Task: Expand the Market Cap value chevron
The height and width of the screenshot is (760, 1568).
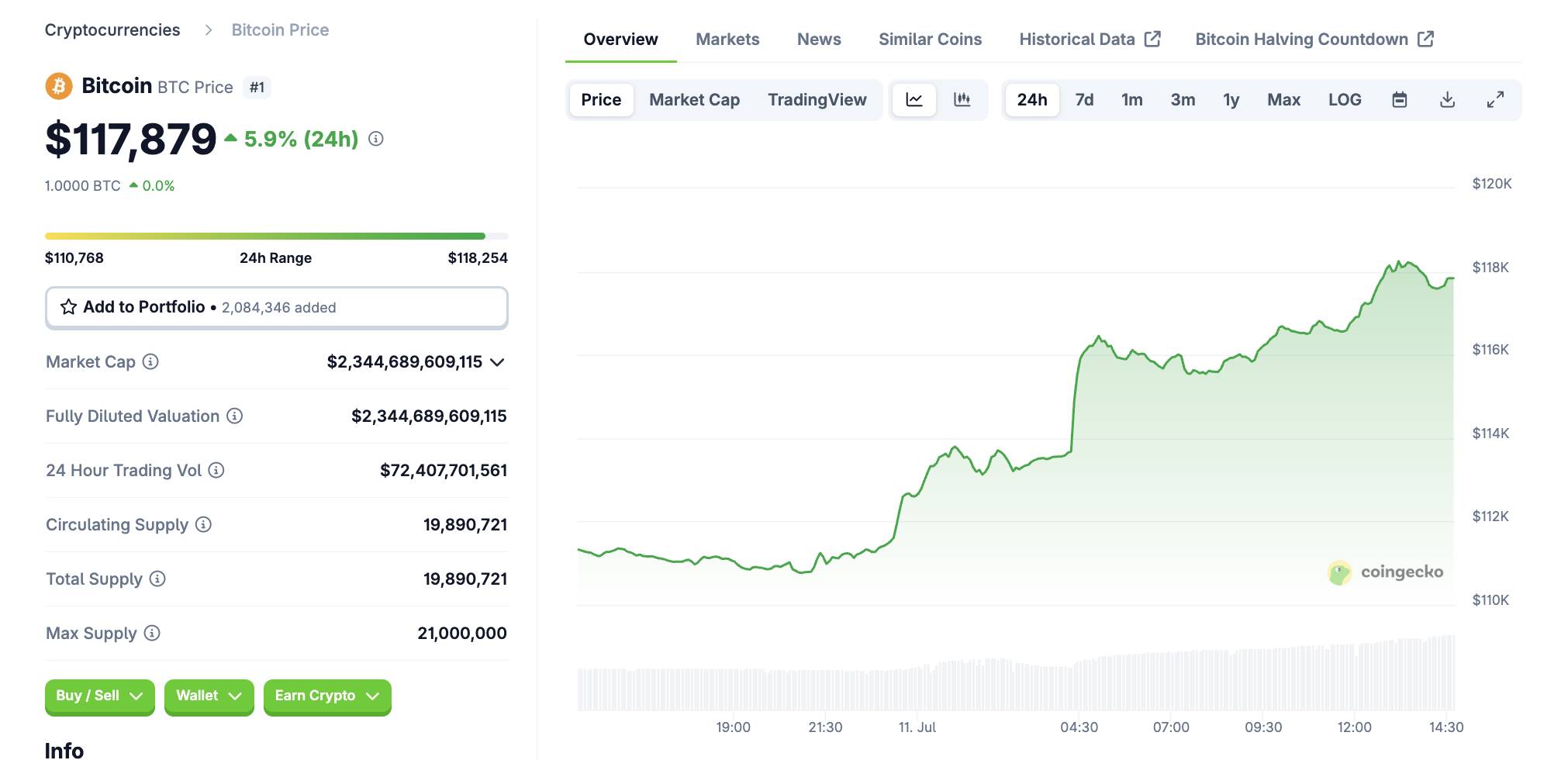Action: tap(497, 362)
